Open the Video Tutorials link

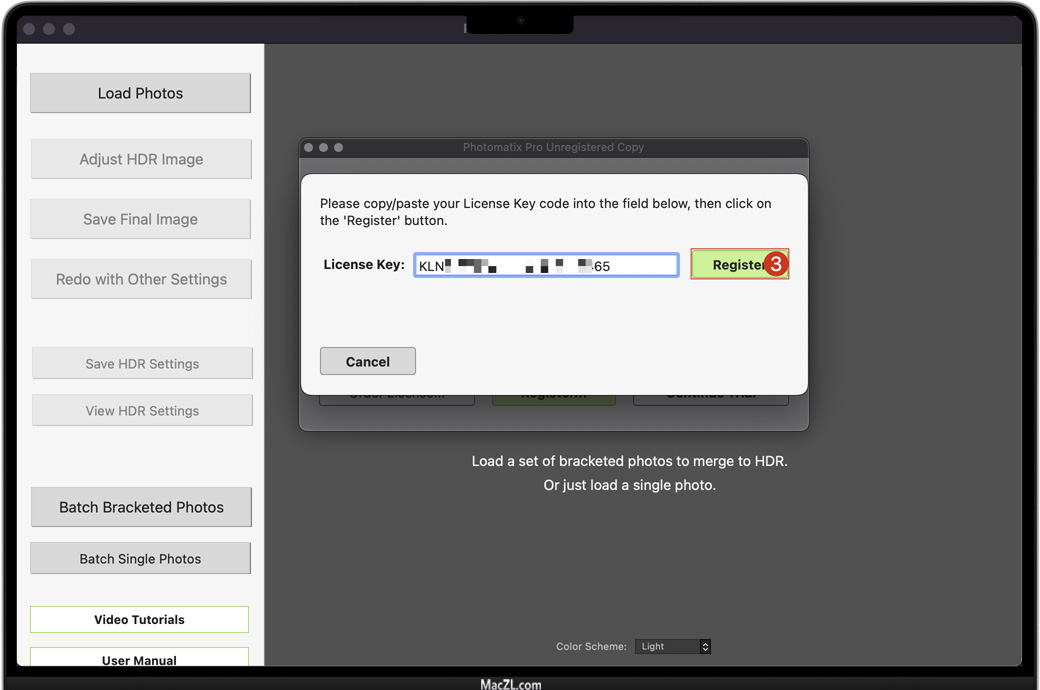(139, 620)
